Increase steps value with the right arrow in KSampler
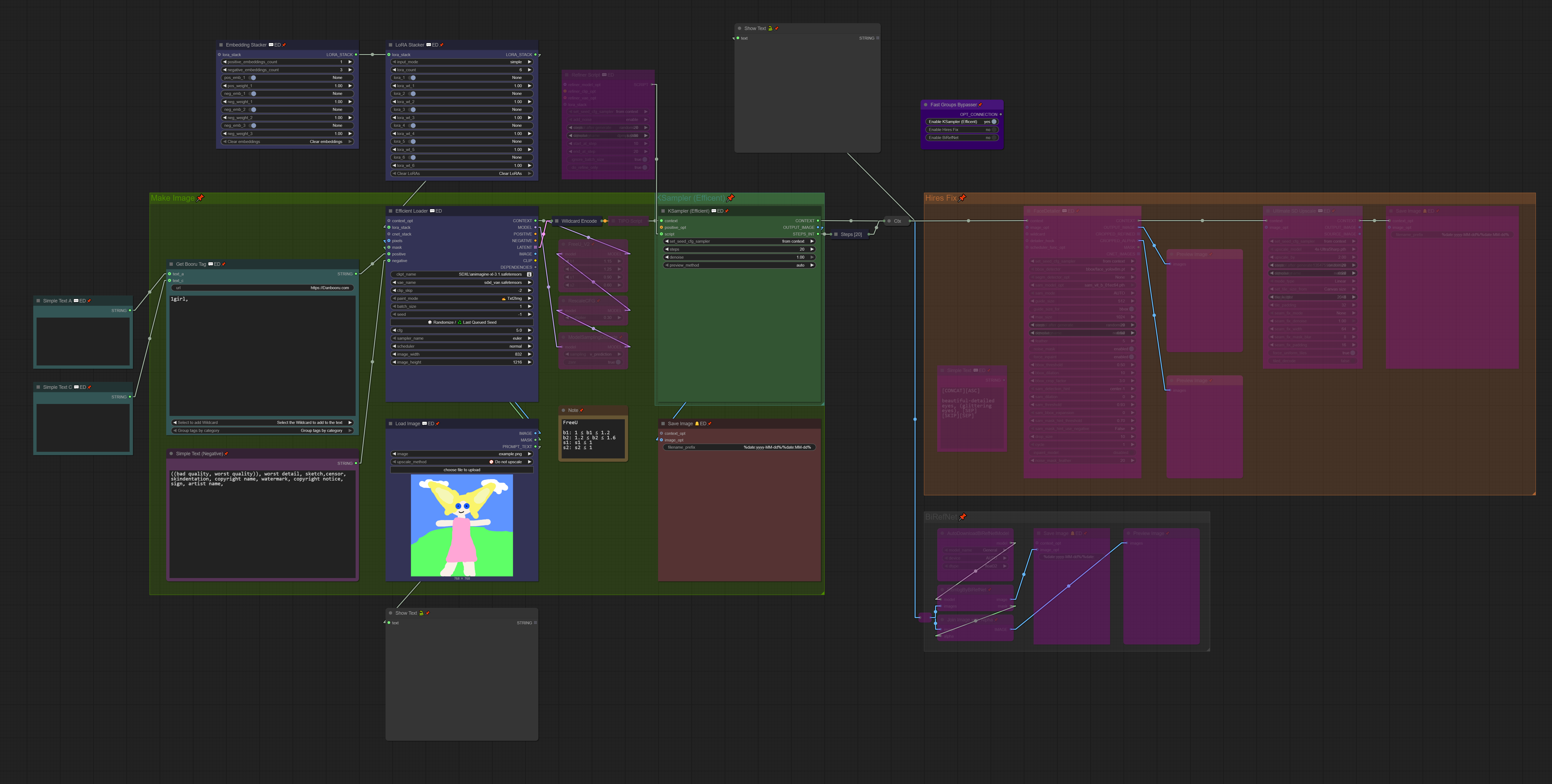 [812, 249]
